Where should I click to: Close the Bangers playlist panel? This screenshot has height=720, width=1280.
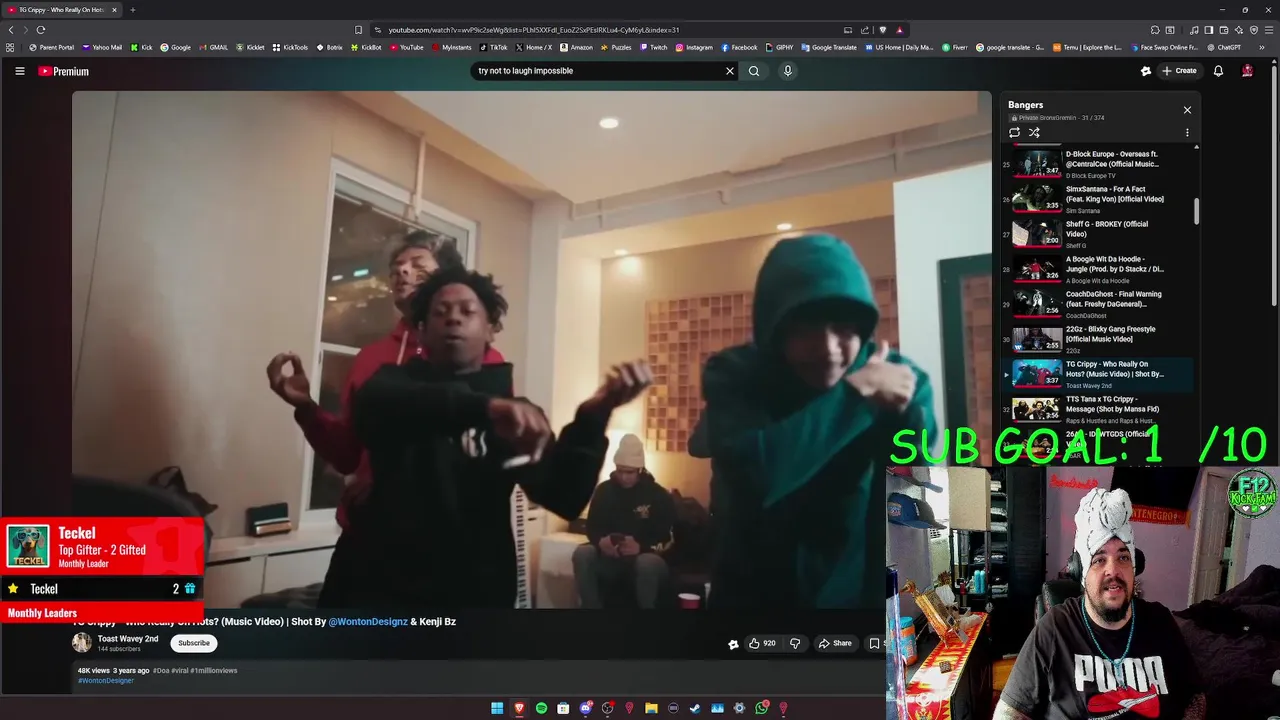pyautogui.click(x=1187, y=110)
